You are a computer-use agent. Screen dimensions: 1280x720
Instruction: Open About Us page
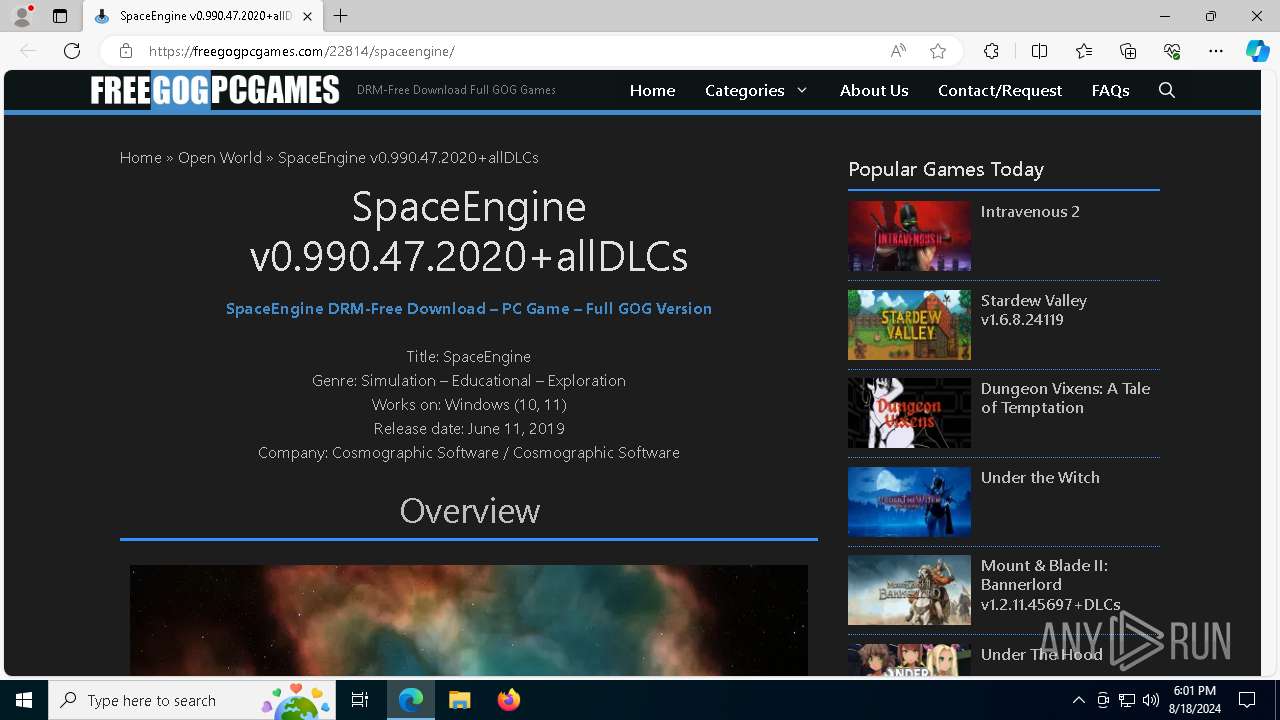tap(874, 90)
